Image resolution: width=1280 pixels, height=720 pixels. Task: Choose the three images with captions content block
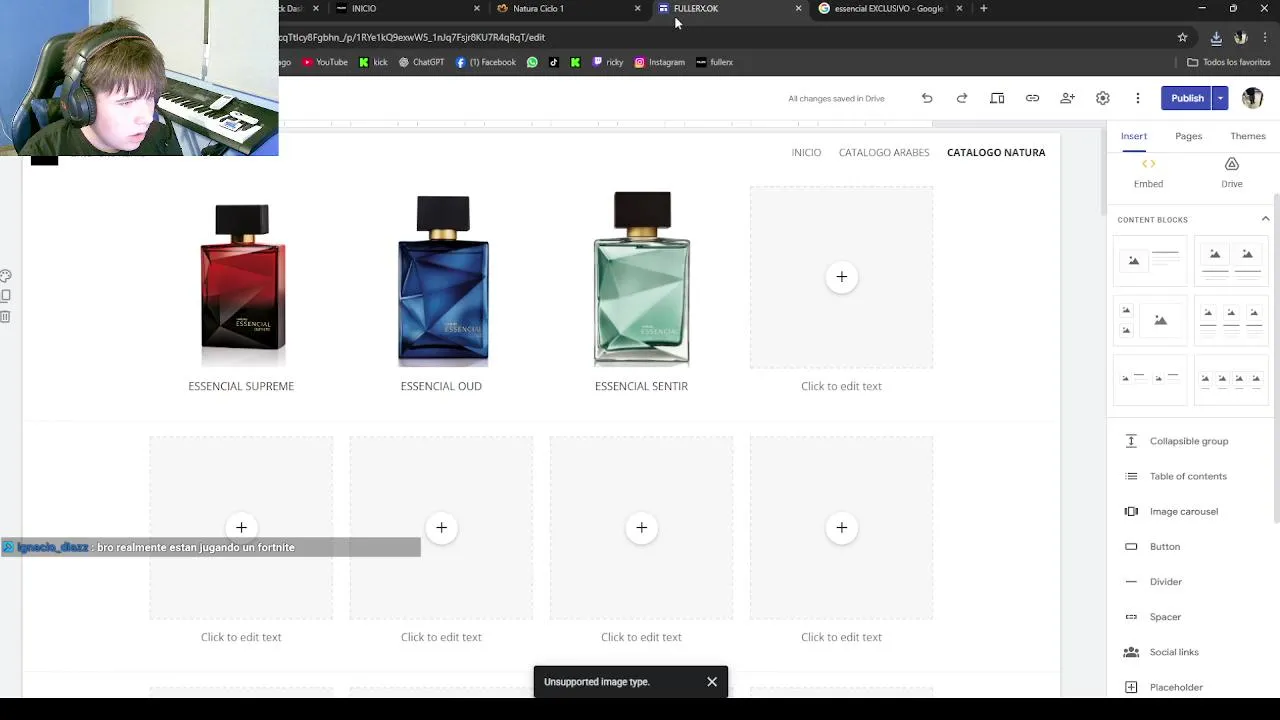(1231, 320)
